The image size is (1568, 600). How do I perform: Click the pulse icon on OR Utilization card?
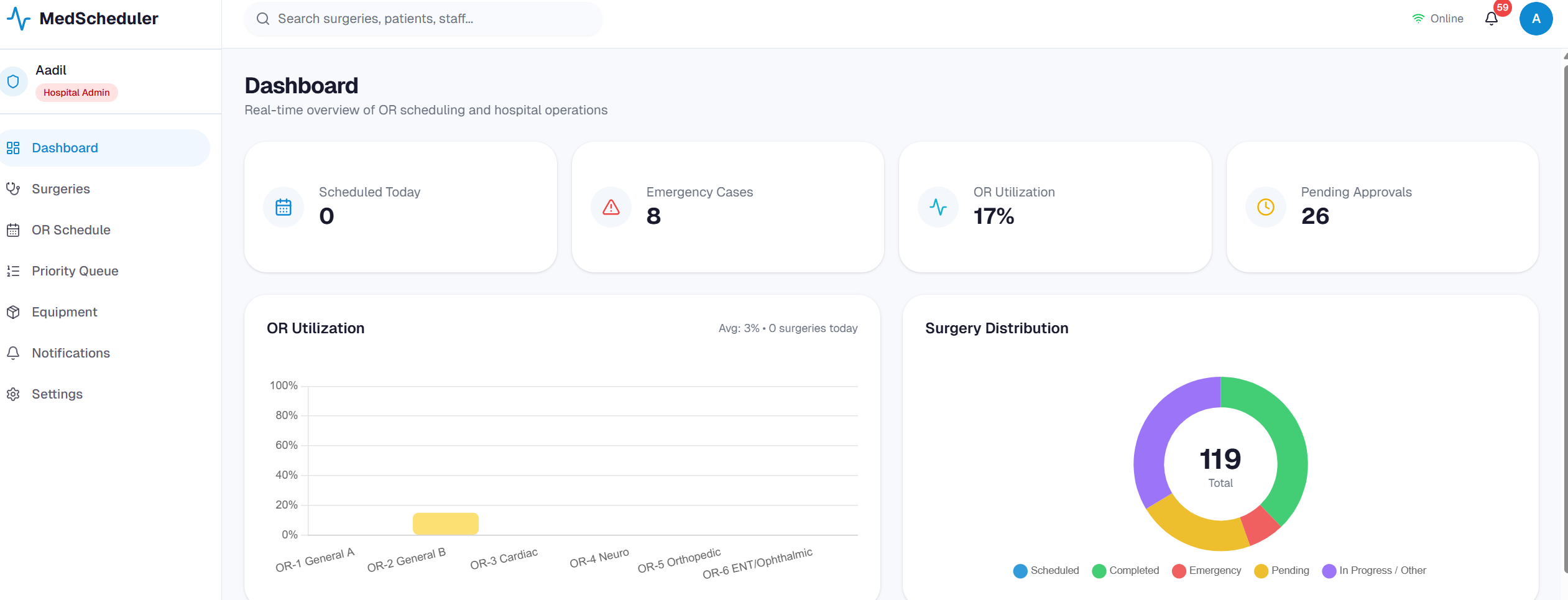coord(938,206)
